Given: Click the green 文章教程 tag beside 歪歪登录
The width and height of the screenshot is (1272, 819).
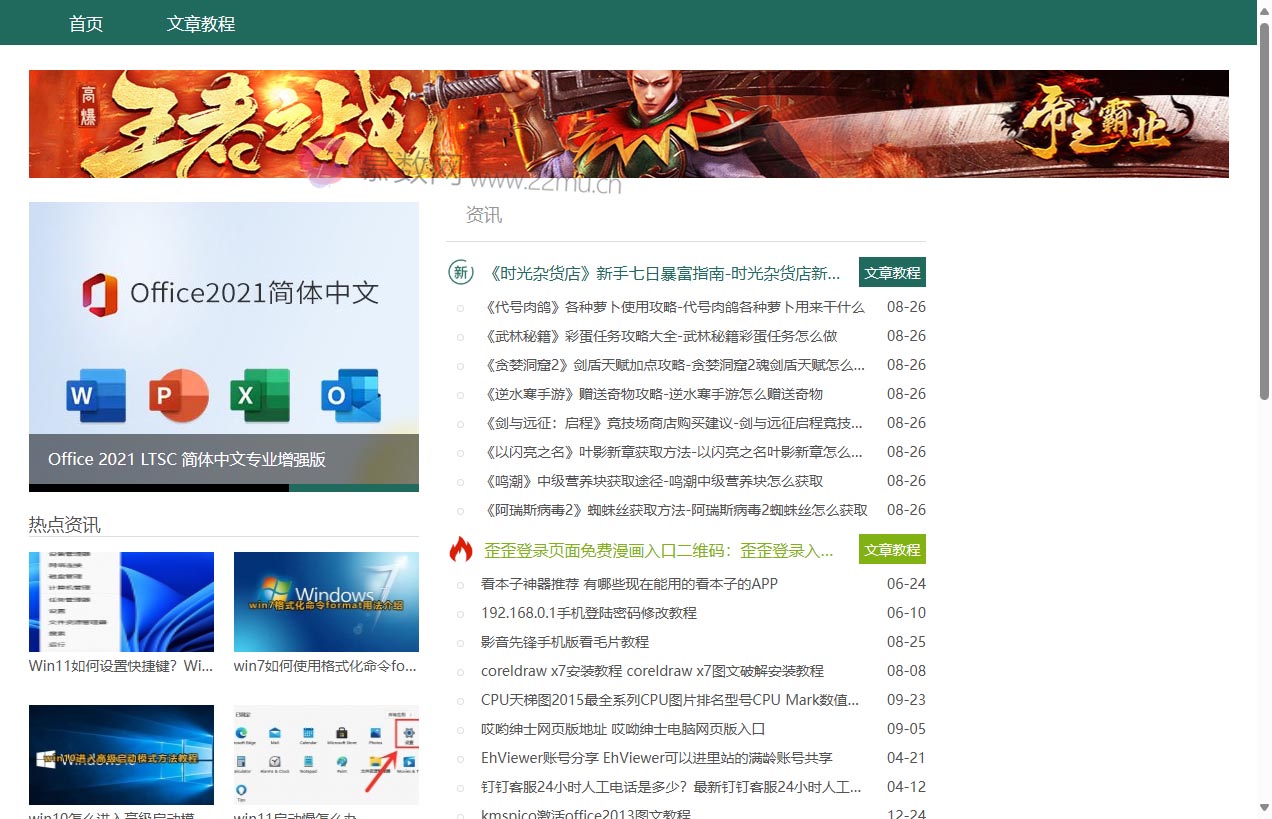Looking at the screenshot, I should 892,548.
